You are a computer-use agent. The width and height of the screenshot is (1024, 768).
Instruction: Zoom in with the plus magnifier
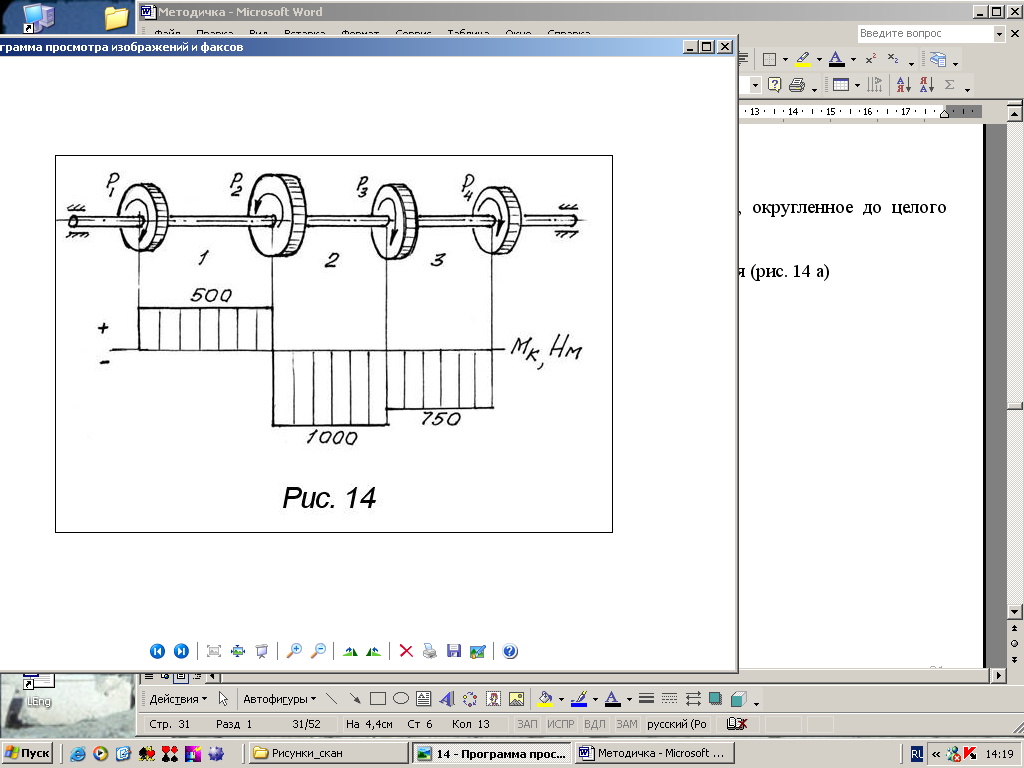[294, 651]
